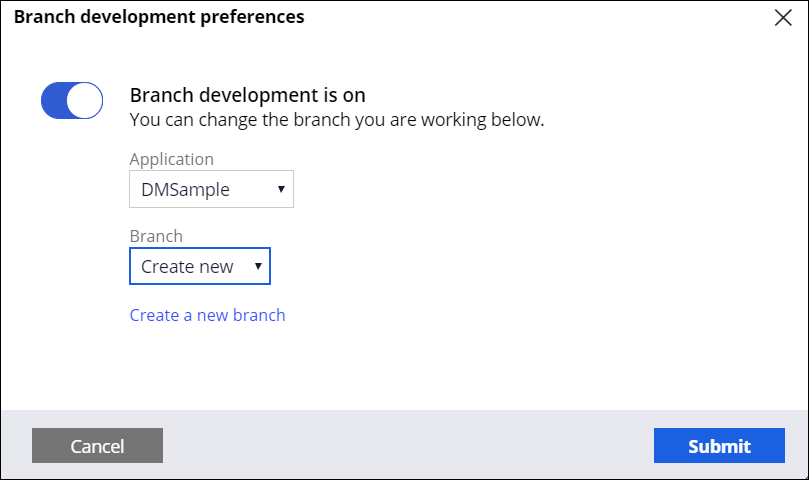Click the dialog title 'Branch development preferences'

[159, 17]
